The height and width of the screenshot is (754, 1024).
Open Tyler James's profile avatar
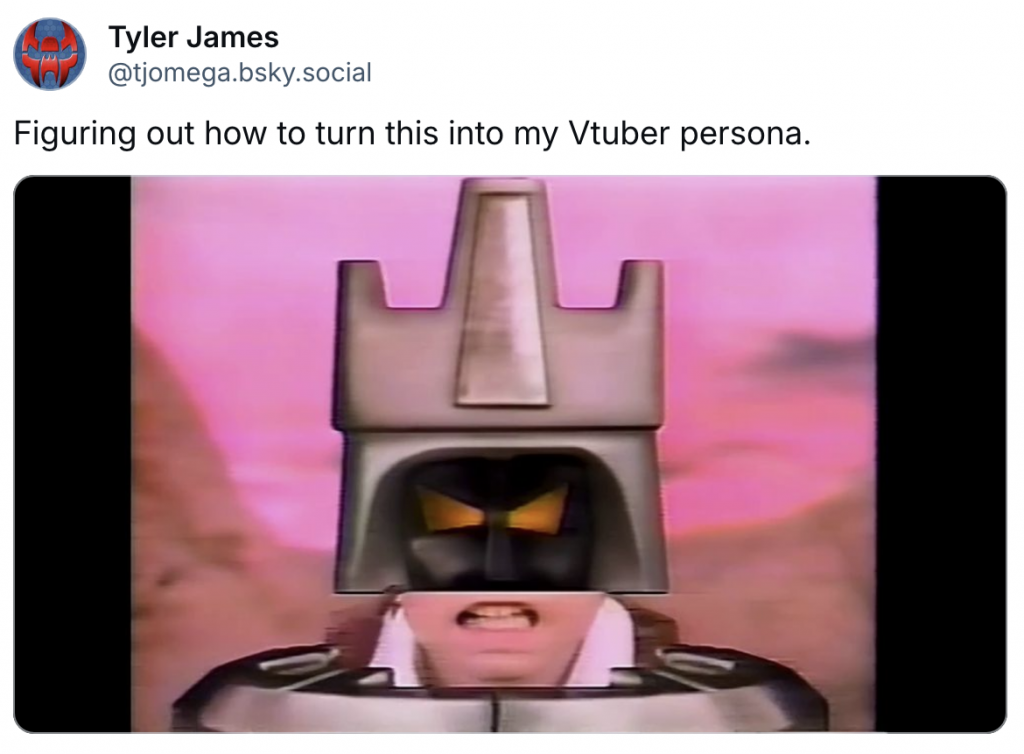tap(50, 54)
